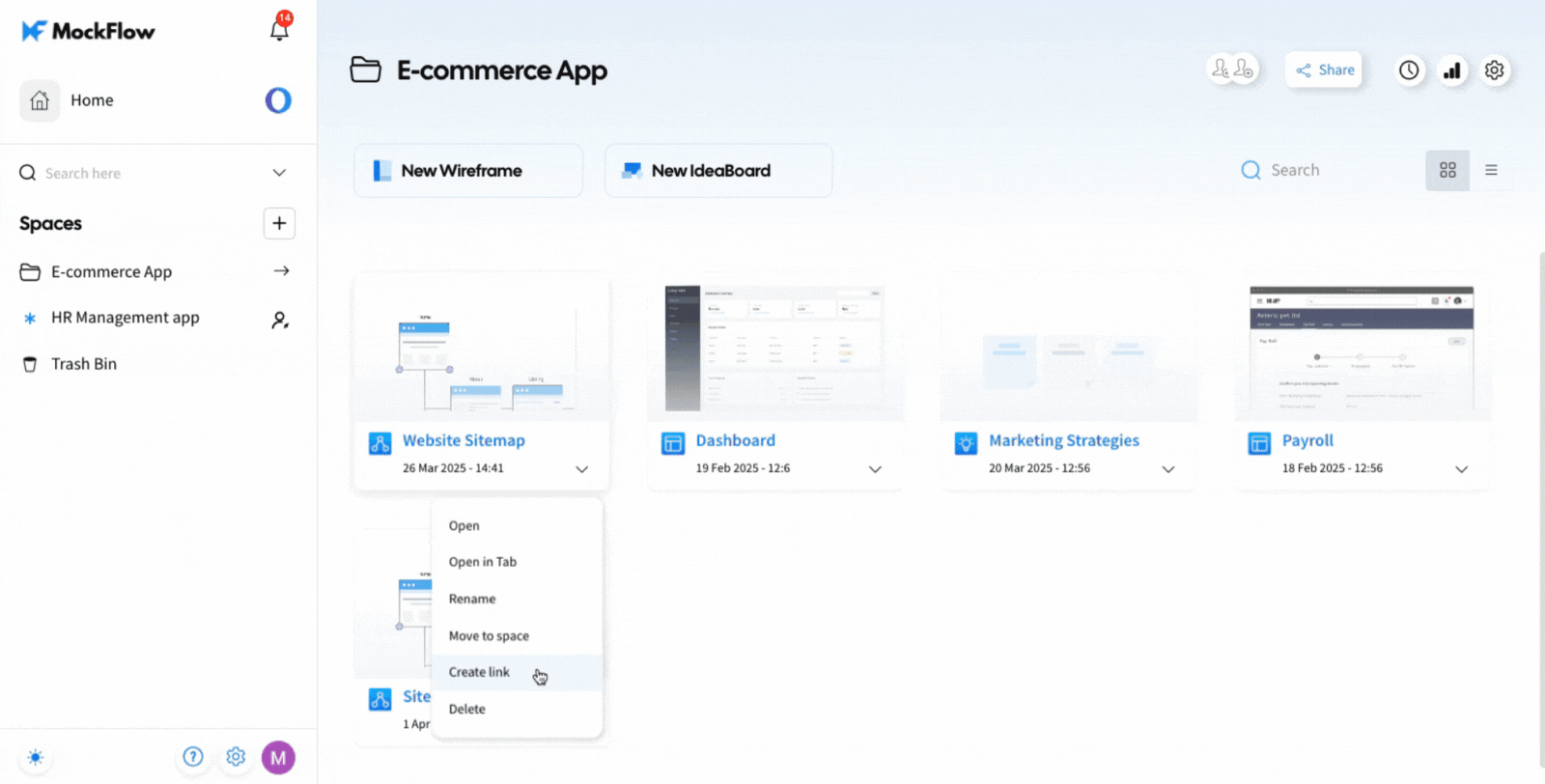
Task: Click the ideaboard bulb icon beside Marketing Strategies
Action: click(966, 443)
